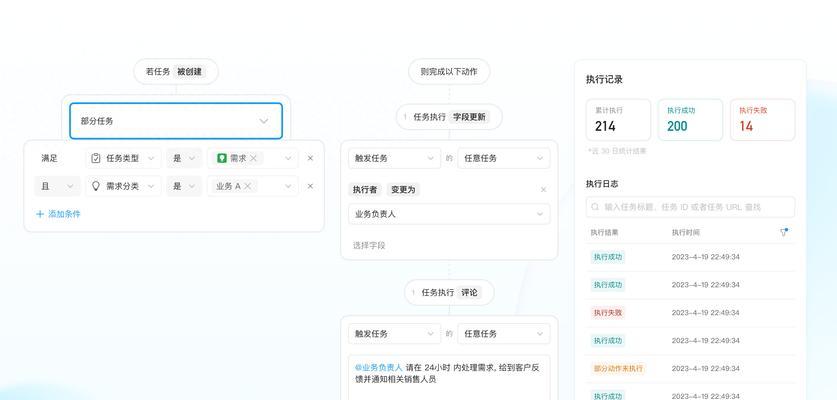Viewport: 837px width, 400px height.
Task: Delete the 需求分类 condition row
Action: pos(310,186)
